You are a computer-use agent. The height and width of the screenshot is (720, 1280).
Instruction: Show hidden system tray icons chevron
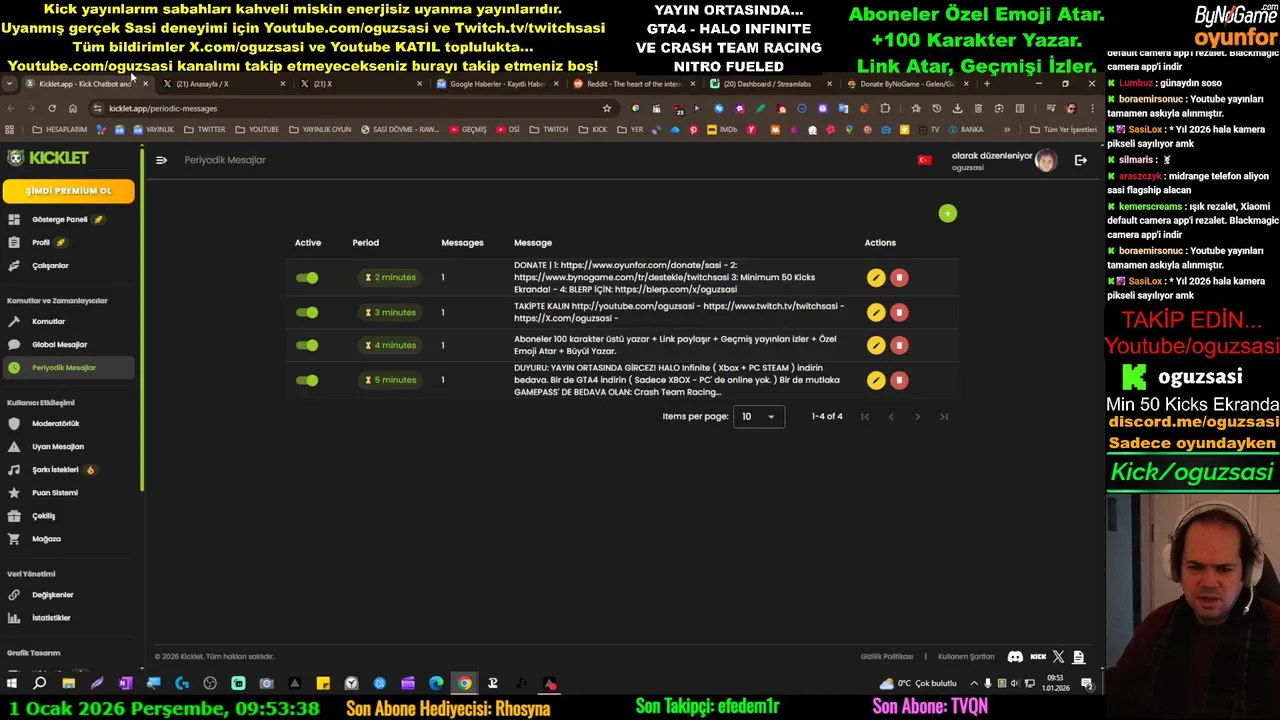tap(973, 684)
